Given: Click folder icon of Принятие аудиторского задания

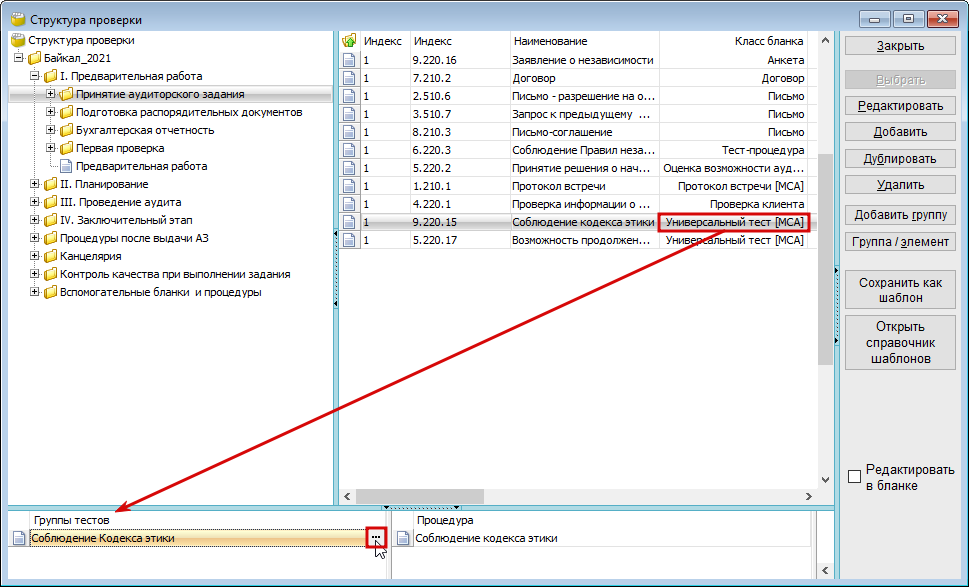Looking at the screenshot, I should [66, 94].
